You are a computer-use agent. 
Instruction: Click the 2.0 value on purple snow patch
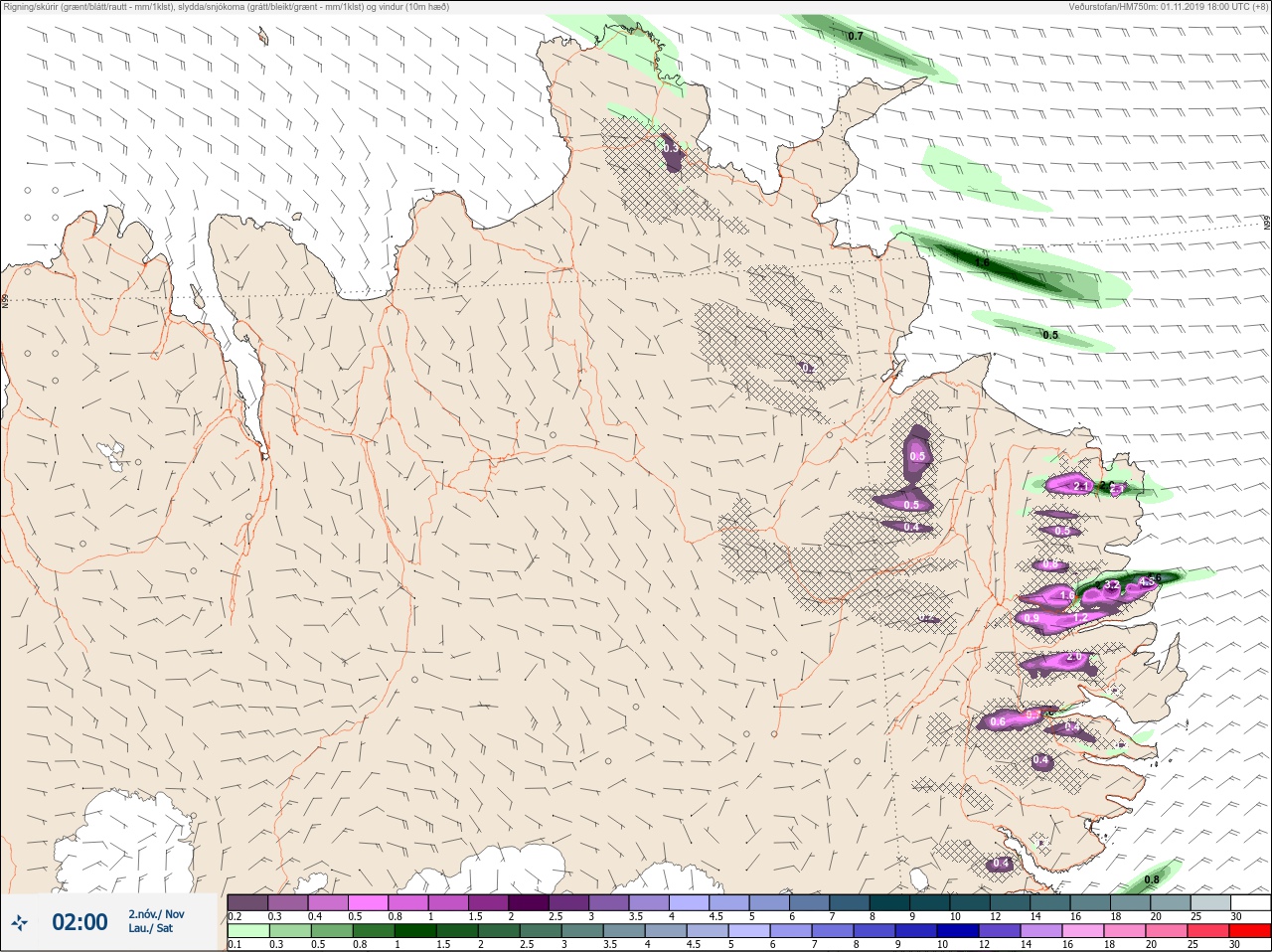[1073, 657]
